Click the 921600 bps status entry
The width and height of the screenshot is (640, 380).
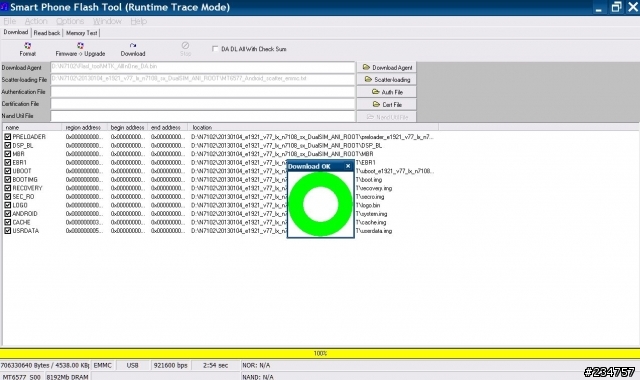(x=171, y=365)
